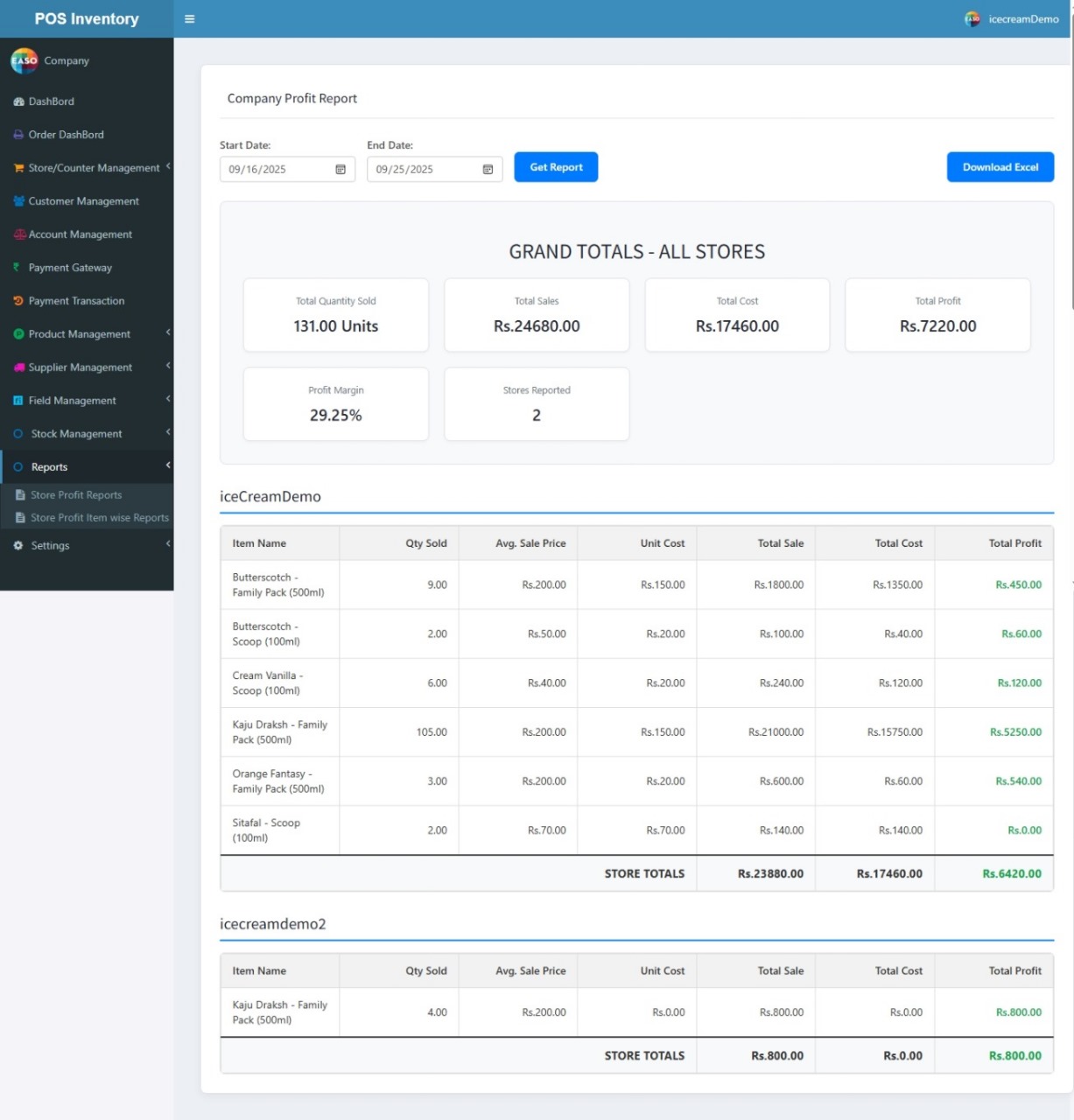Click the hamburger menu icon in top bar
The height and width of the screenshot is (1120, 1074).
click(x=189, y=18)
